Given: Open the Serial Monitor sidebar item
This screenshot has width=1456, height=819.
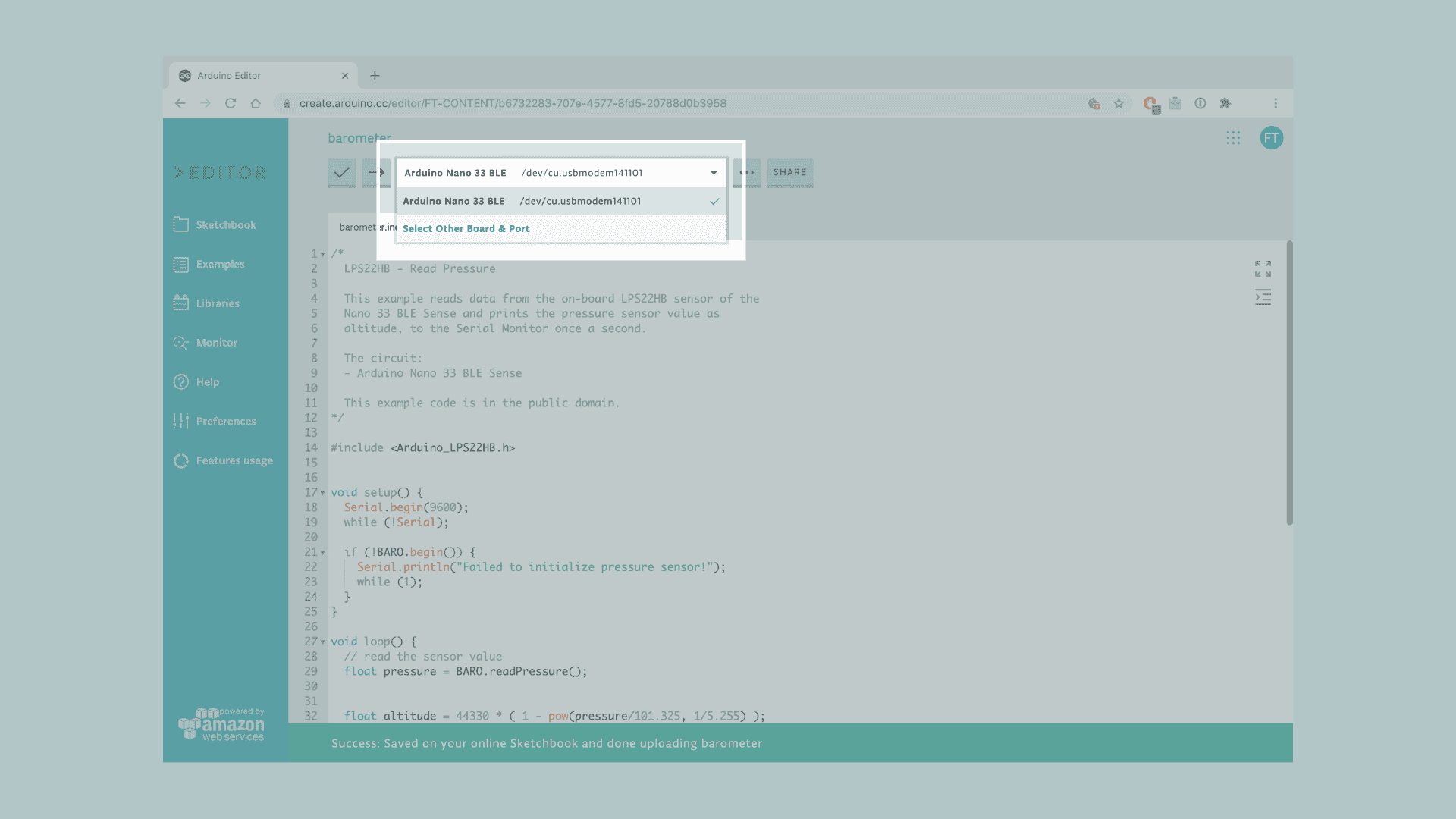Looking at the screenshot, I should point(216,343).
